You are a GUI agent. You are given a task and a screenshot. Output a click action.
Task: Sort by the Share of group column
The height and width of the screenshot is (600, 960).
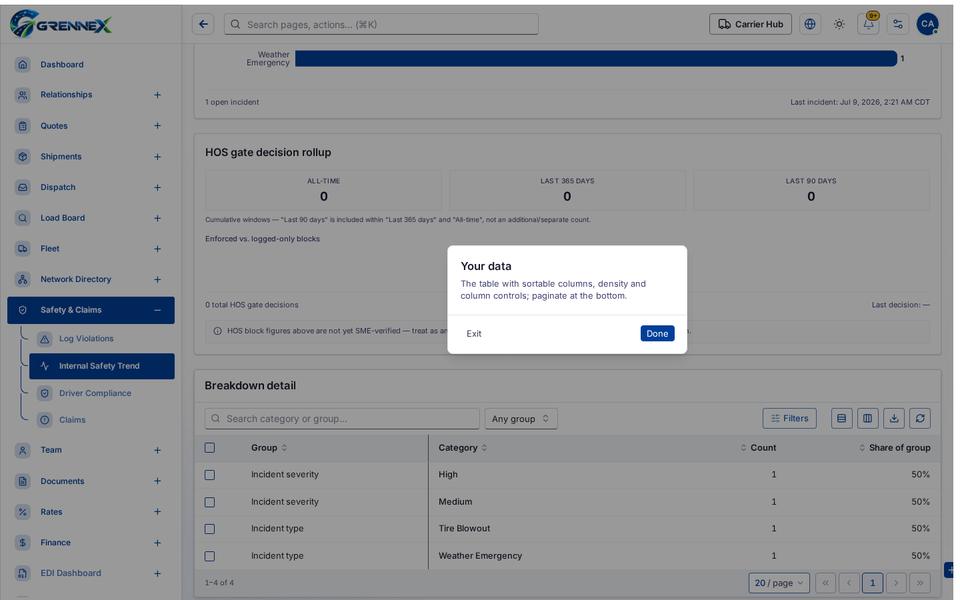(894, 448)
